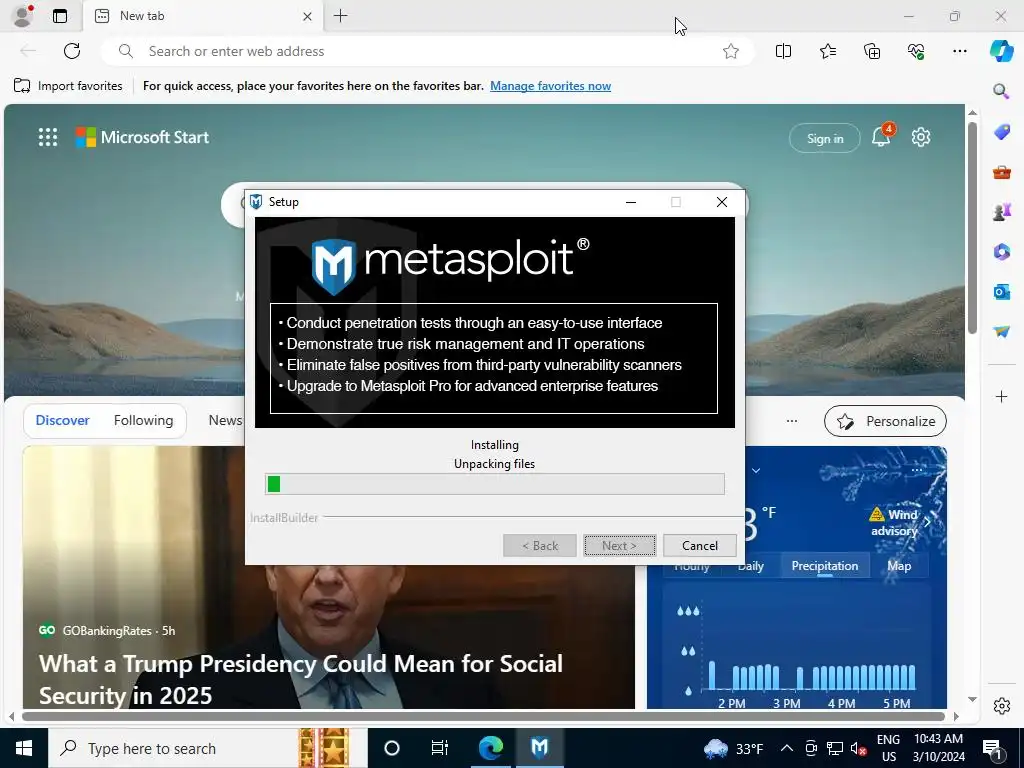Click Type here to search box
Viewport: 1024px width, 768px height.
pos(208,748)
